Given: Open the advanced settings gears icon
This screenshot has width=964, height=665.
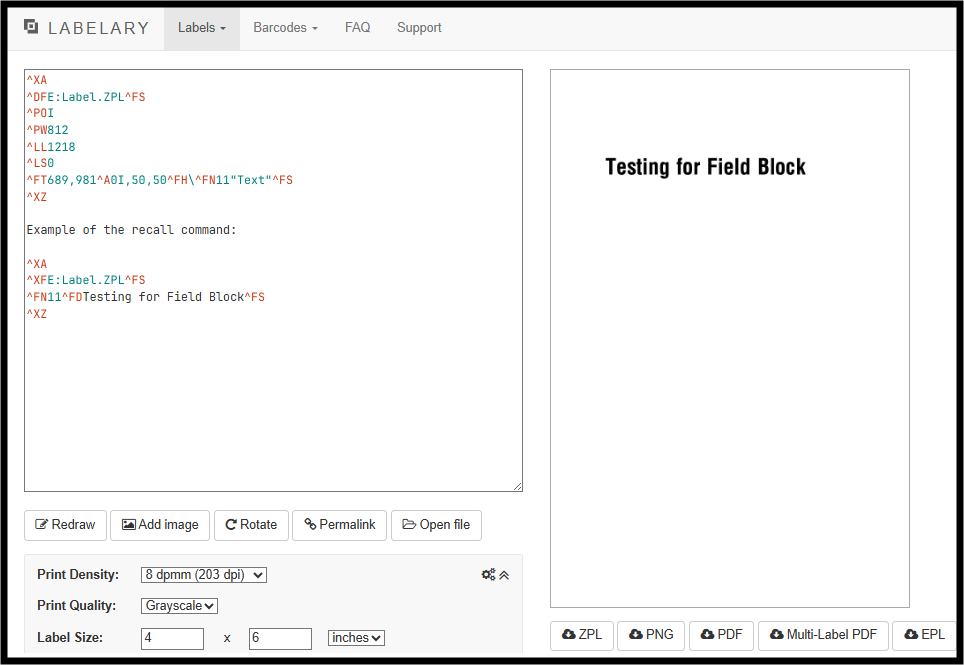Looking at the screenshot, I should [488, 575].
